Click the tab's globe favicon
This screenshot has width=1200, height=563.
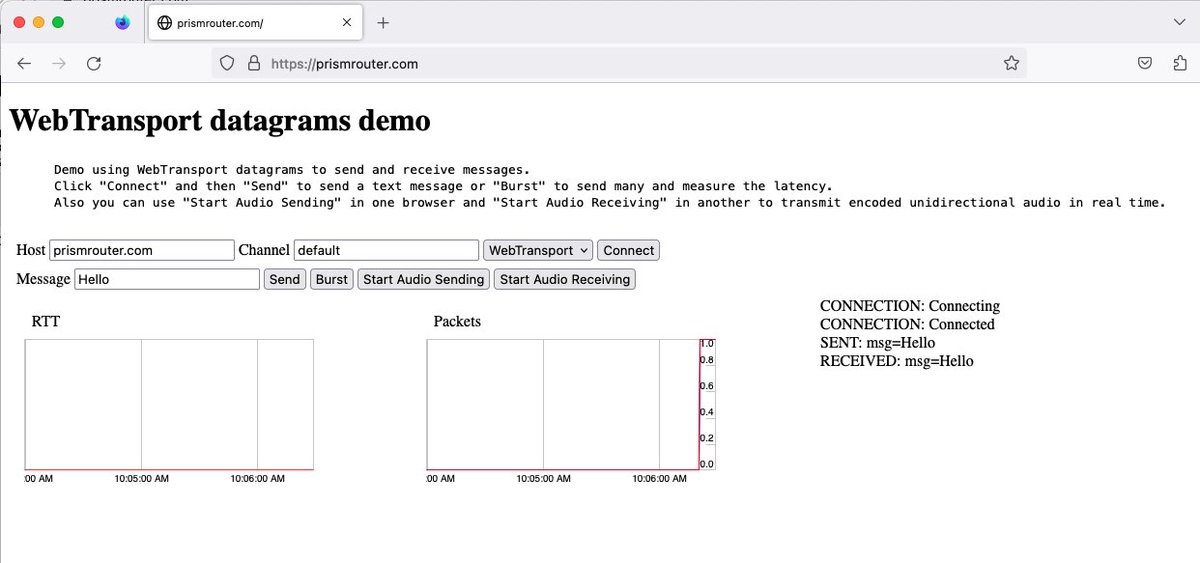click(165, 23)
